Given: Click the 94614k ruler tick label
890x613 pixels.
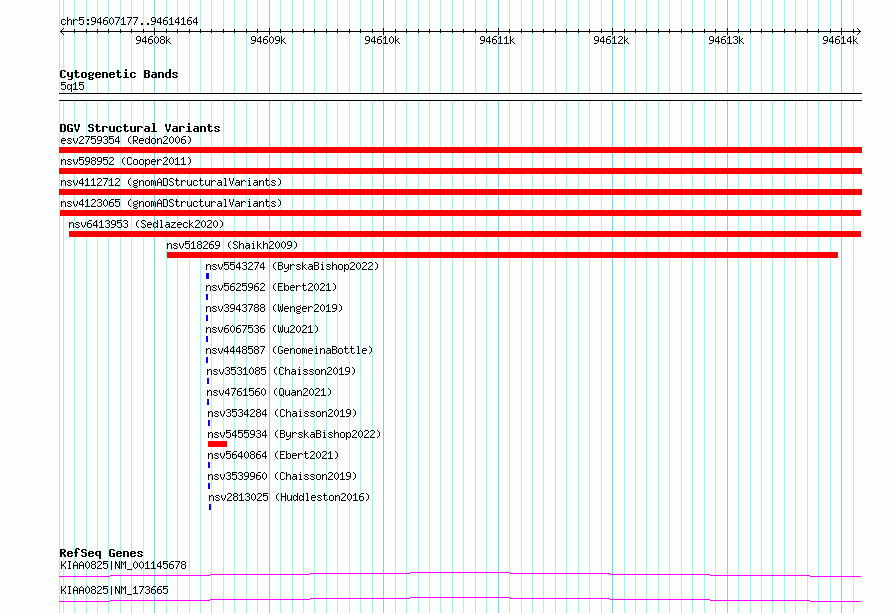Looking at the screenshot, I should pyautogui.click(x=840, y=40).
